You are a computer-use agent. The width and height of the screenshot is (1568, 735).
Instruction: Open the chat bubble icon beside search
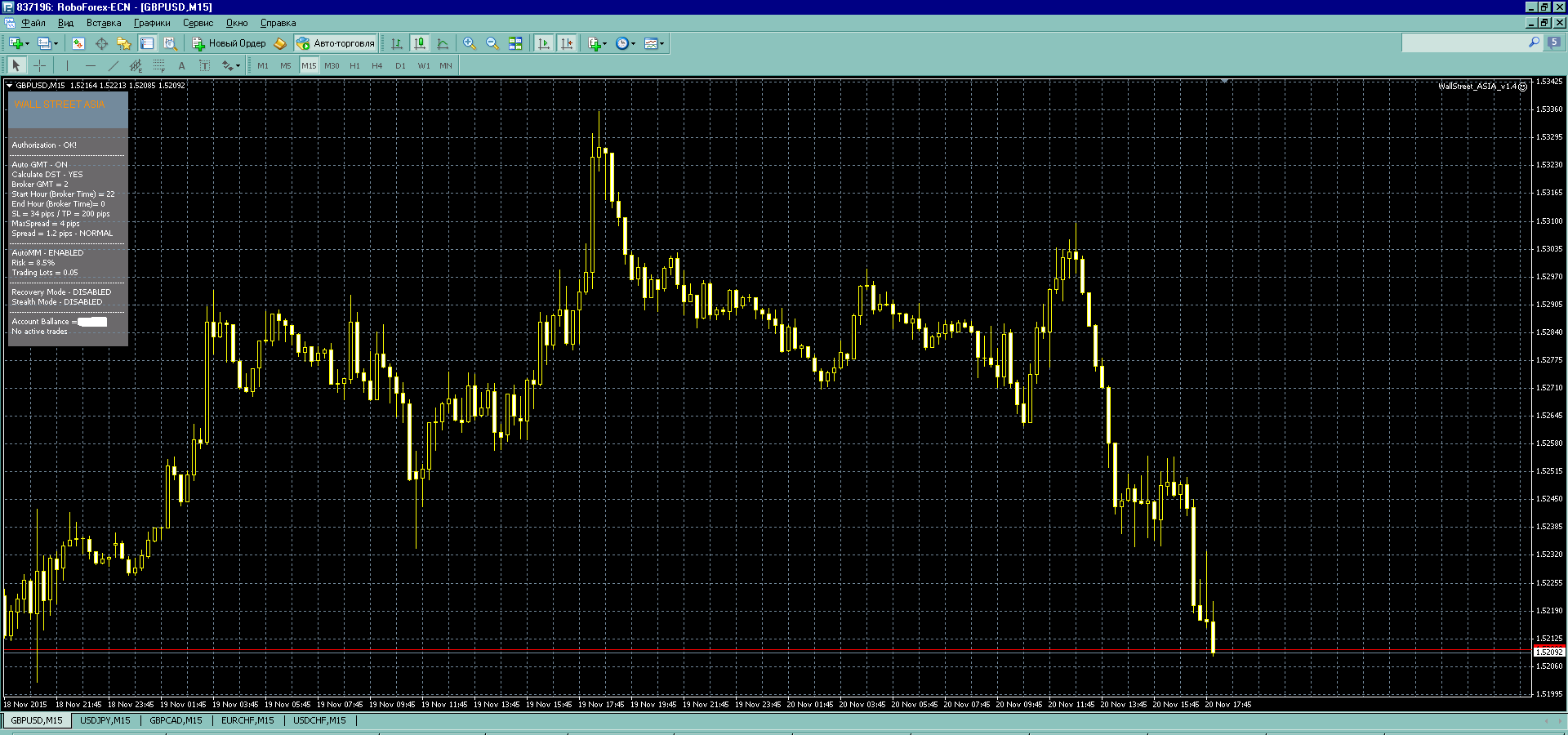[x=1553, y=42]
